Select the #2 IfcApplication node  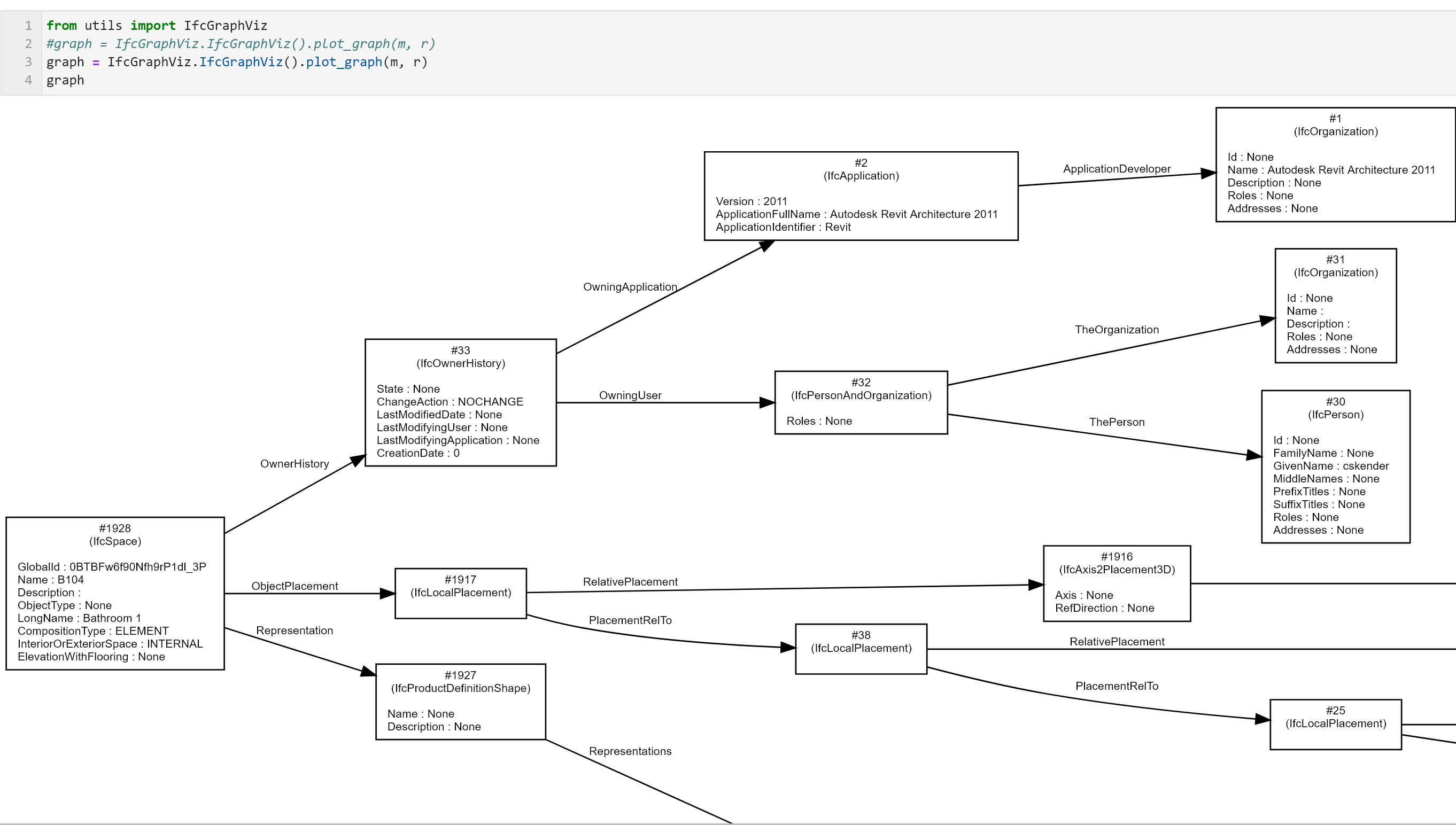coord(861,196)
